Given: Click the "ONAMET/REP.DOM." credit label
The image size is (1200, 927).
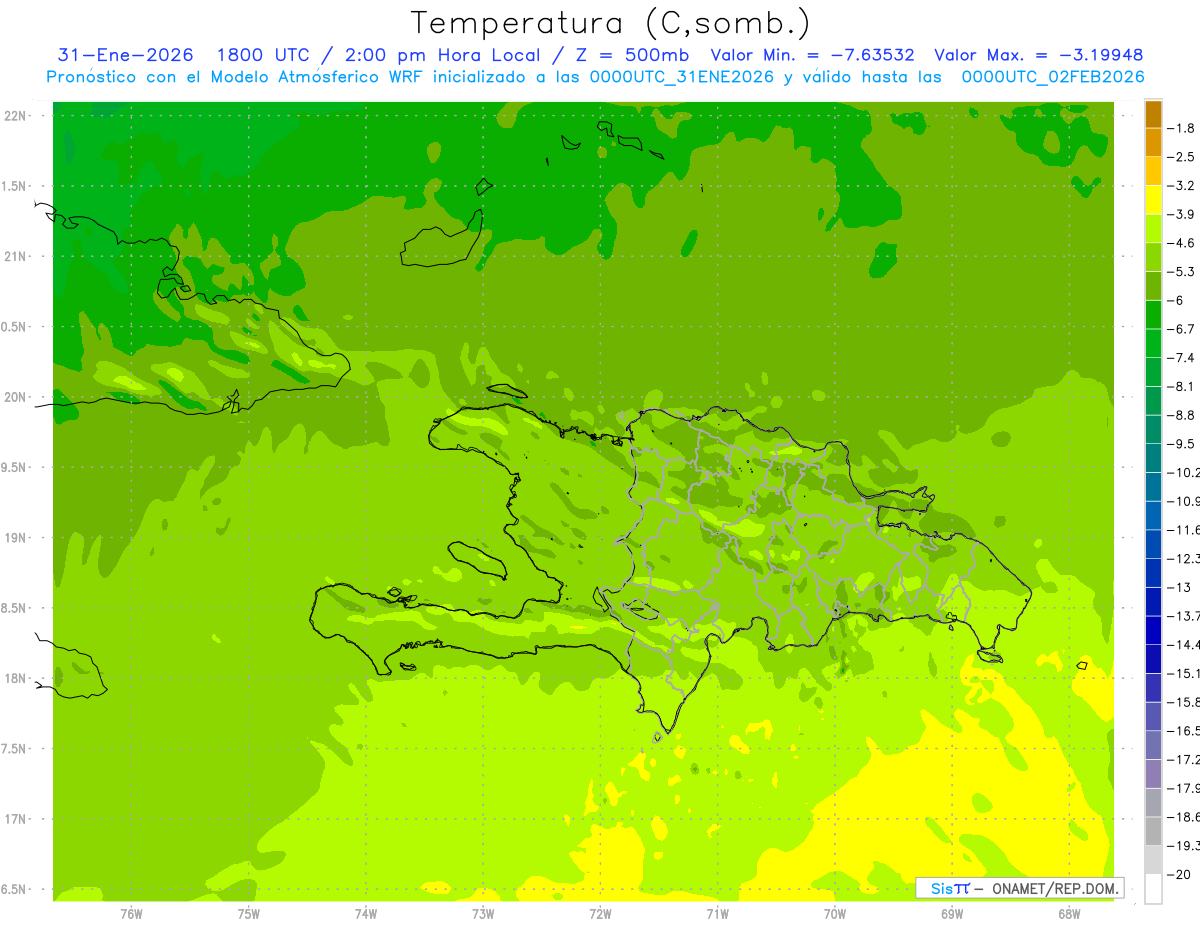Looking at the screenshot, I should click(x=1054, y=888).
